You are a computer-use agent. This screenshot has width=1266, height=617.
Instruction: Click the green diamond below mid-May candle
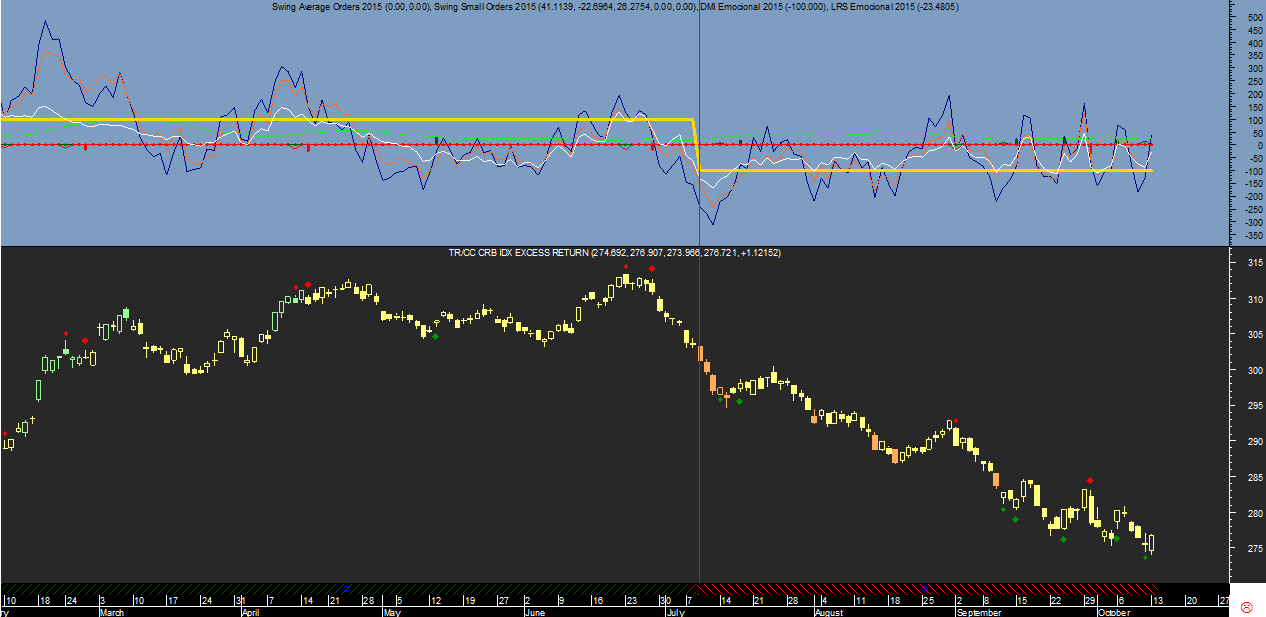(x=435, y=336)
